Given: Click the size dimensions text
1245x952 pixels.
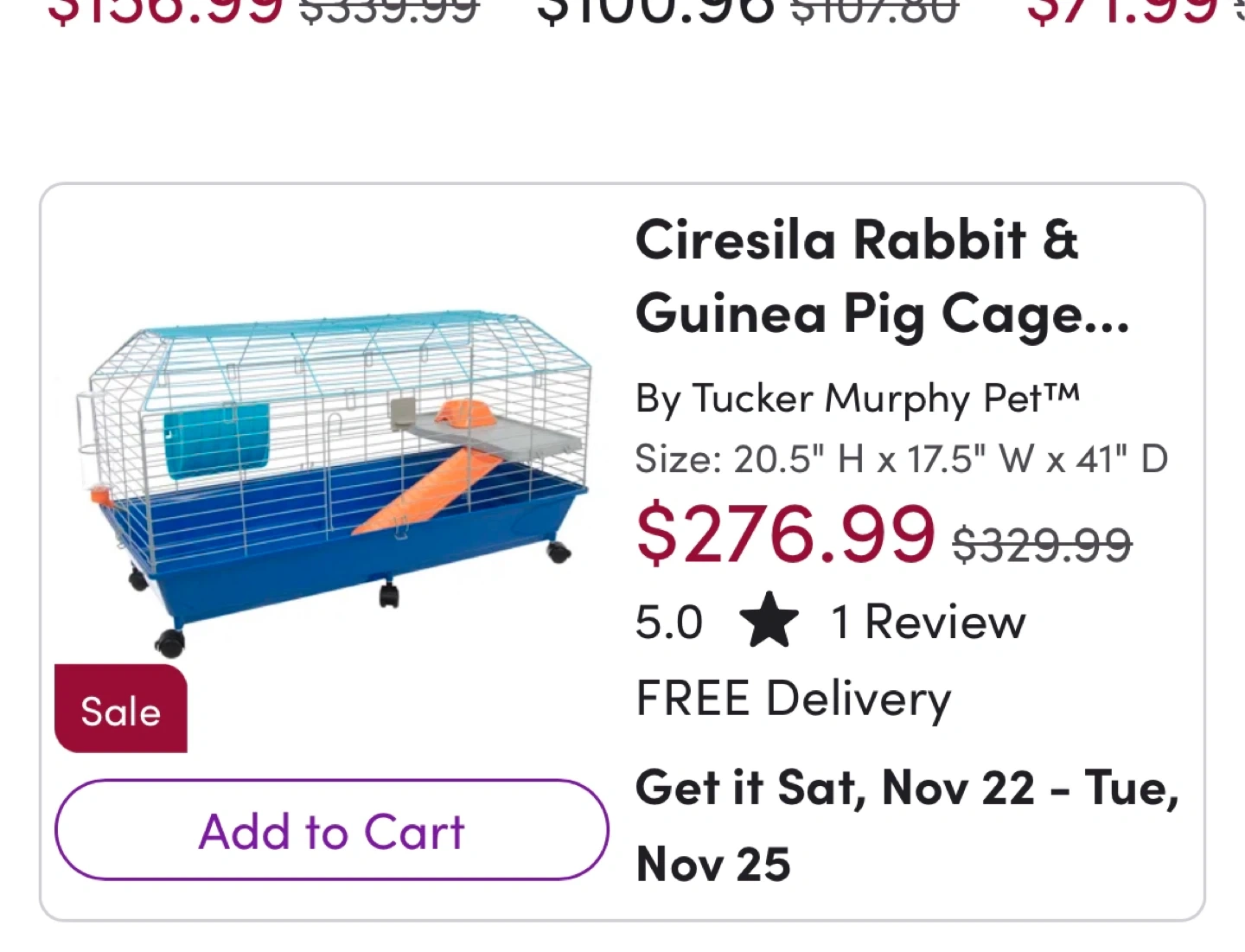Looking at the screenshot, I should point(901,459).
